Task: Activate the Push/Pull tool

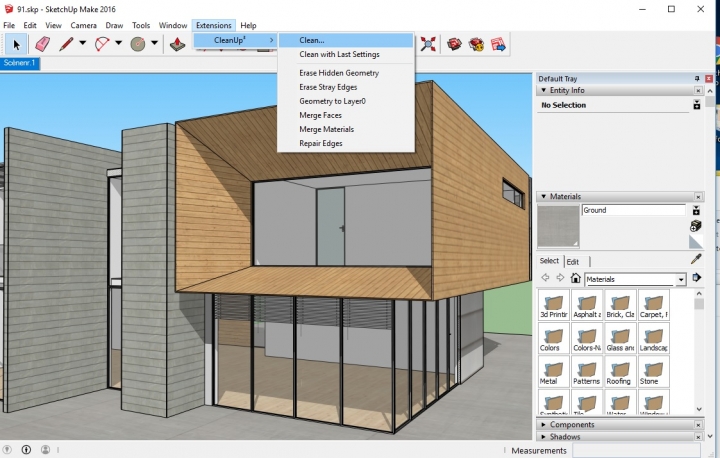Action: click(177, 44)
